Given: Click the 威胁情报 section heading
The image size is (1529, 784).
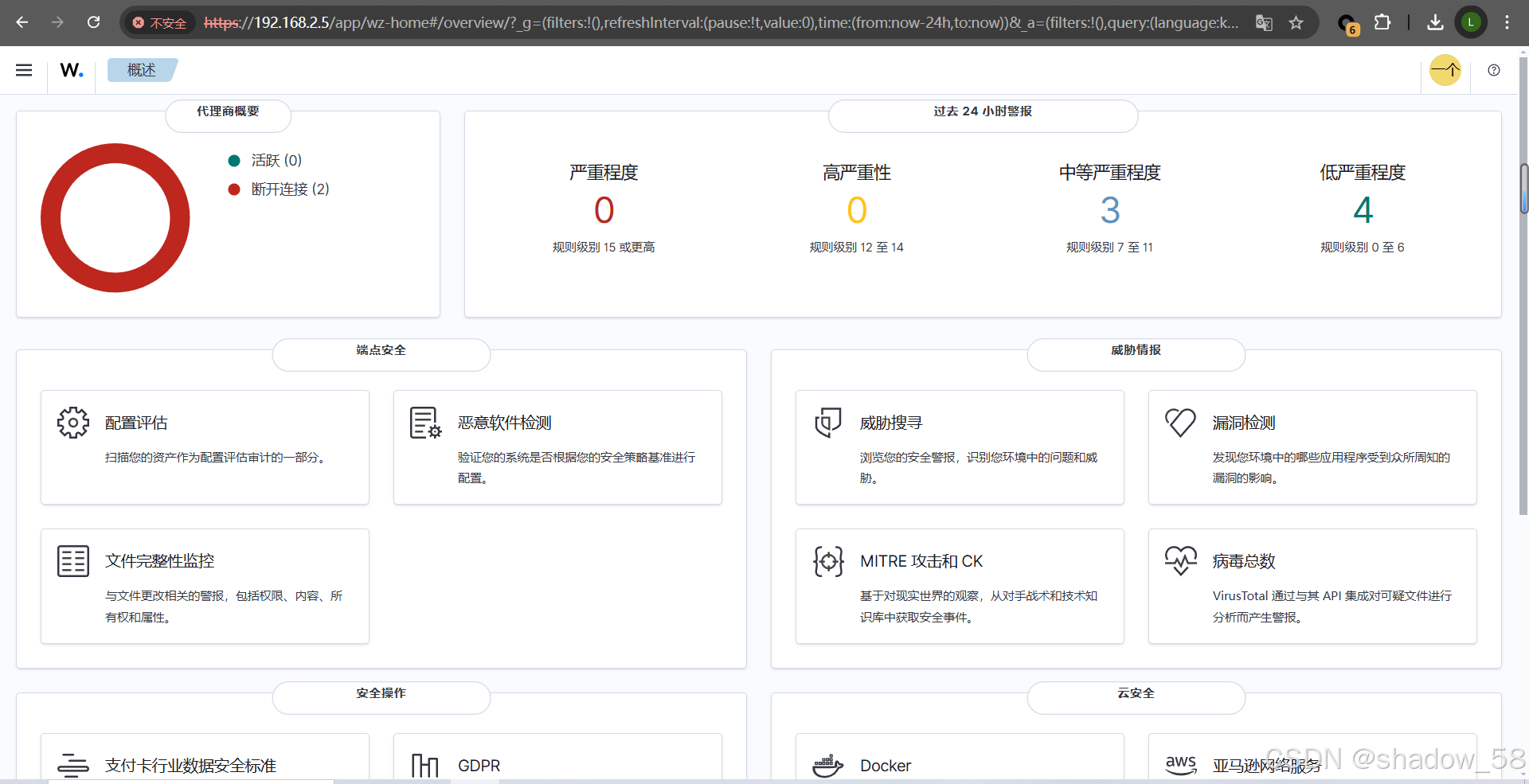Looking at the screenshot, I should [x=1136, y=350].
